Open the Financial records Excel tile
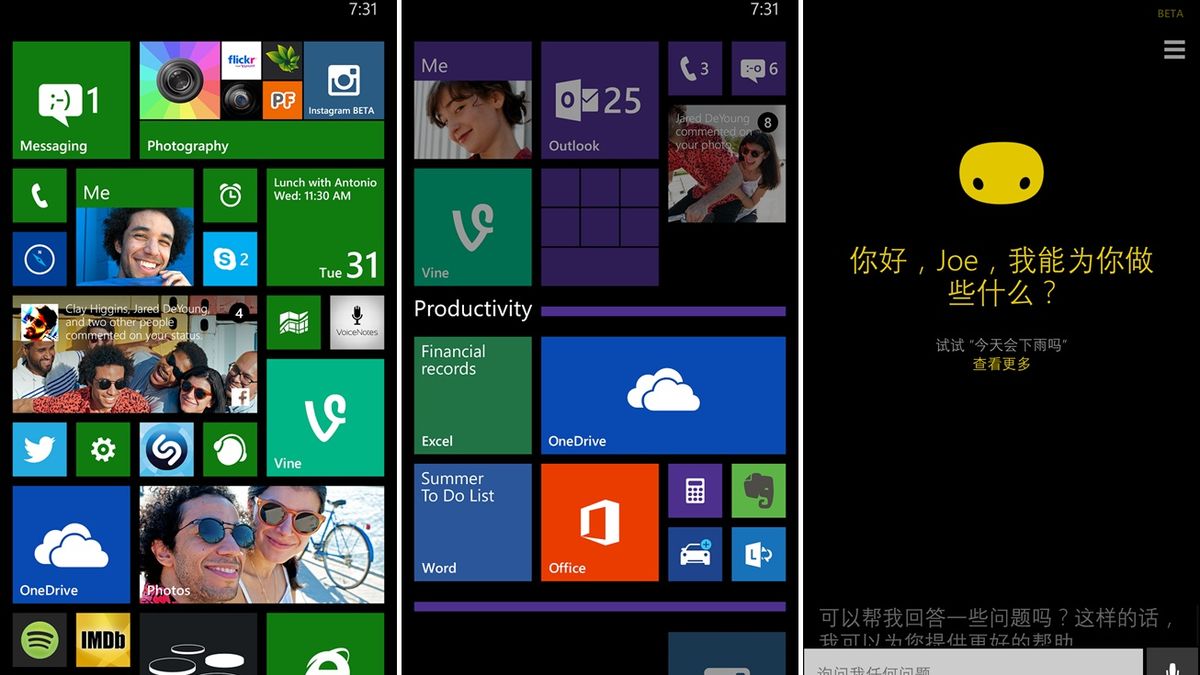This screenshot has width=1200, height=675. click(473, 395)
